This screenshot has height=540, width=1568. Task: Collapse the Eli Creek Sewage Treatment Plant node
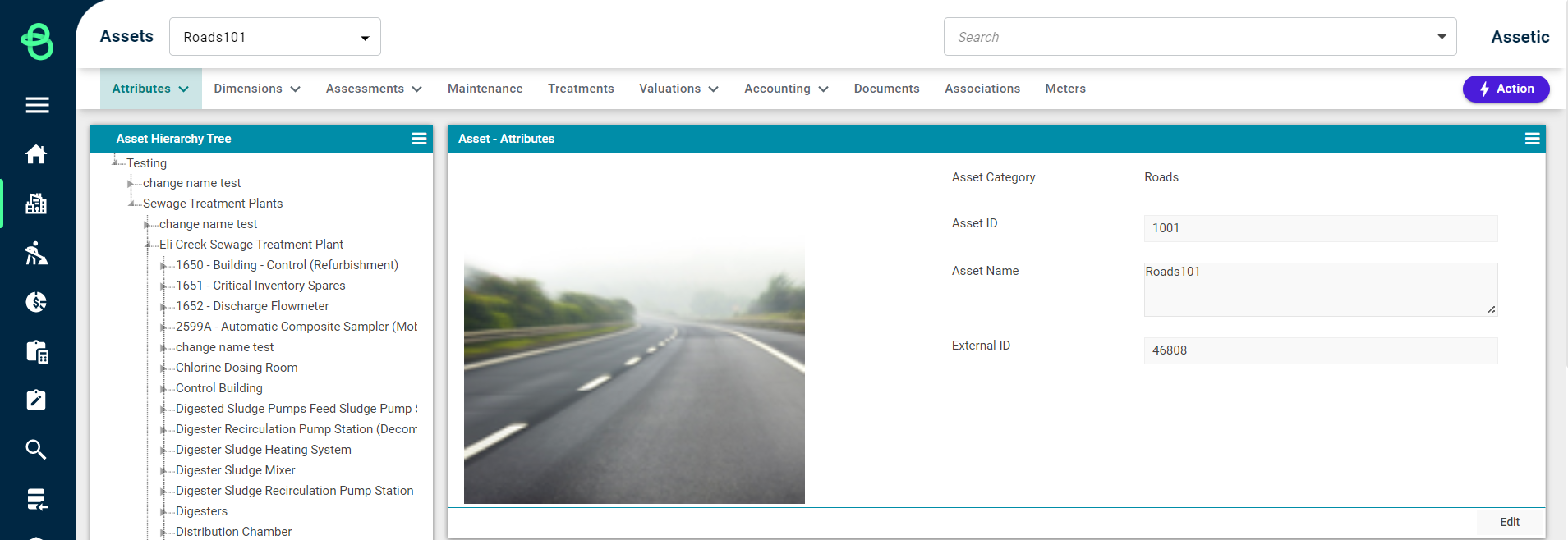click(148, 244)
